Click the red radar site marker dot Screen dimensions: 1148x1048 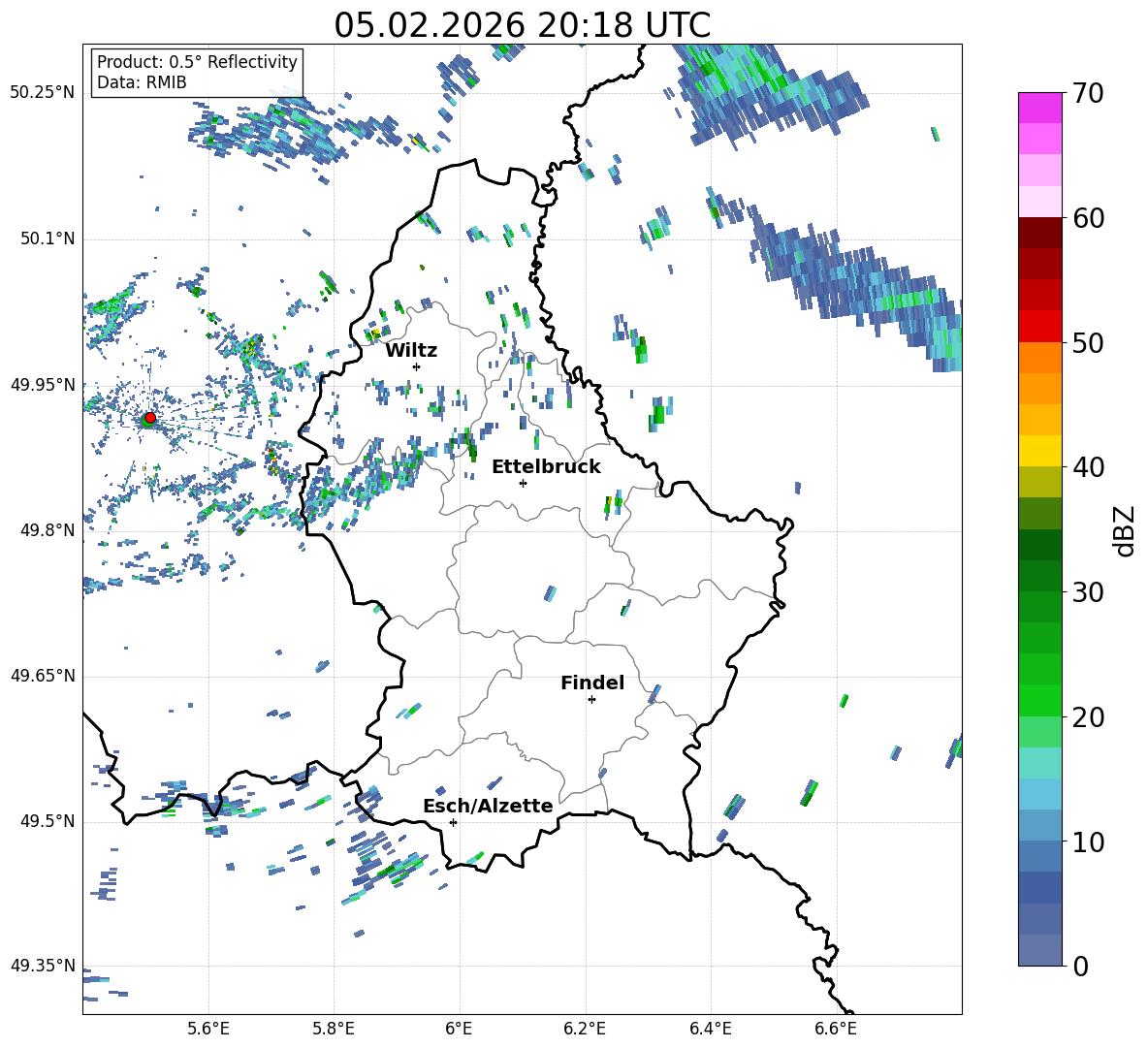150,418
